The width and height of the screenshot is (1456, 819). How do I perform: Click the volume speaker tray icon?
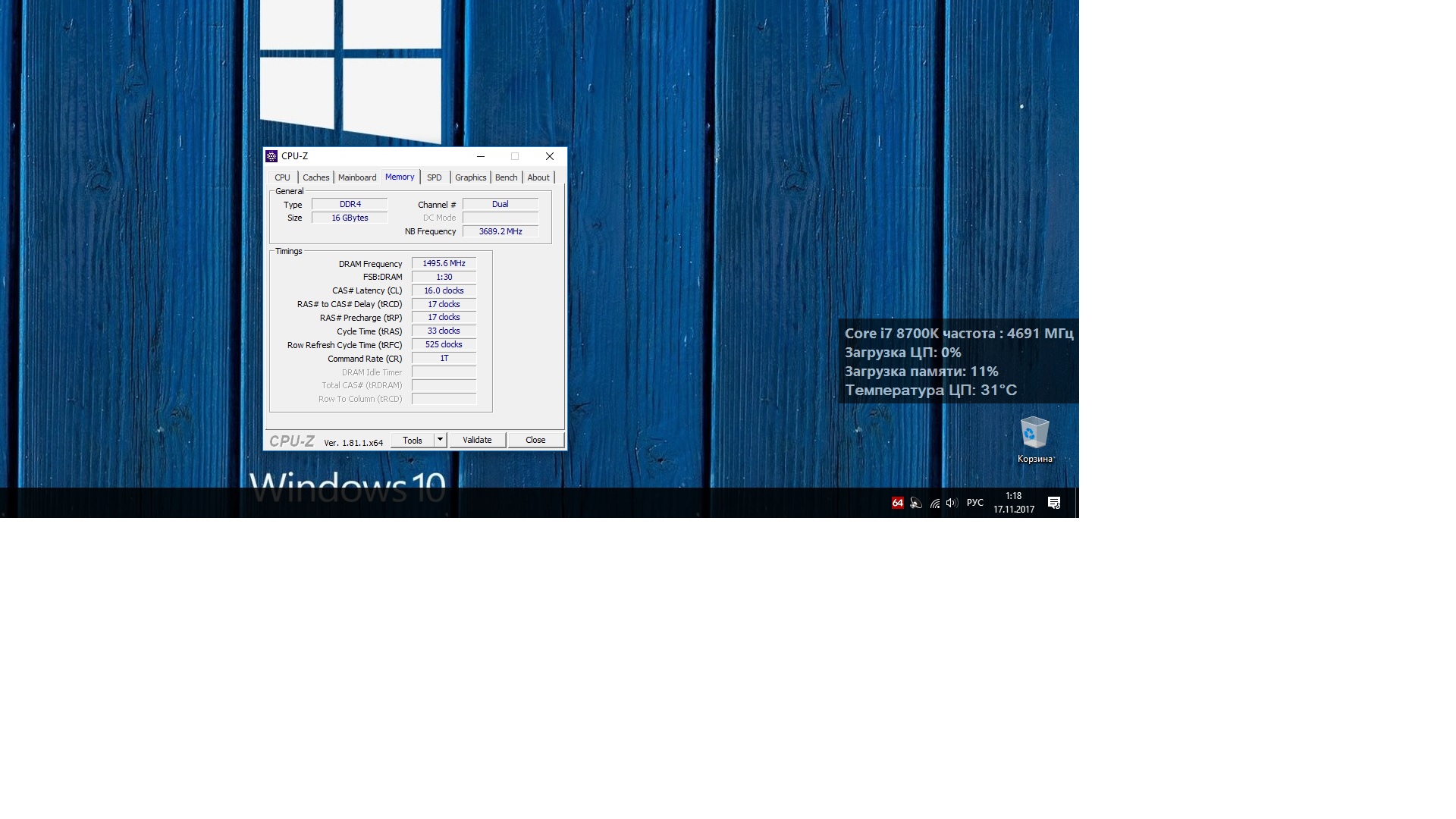(952, 503)
